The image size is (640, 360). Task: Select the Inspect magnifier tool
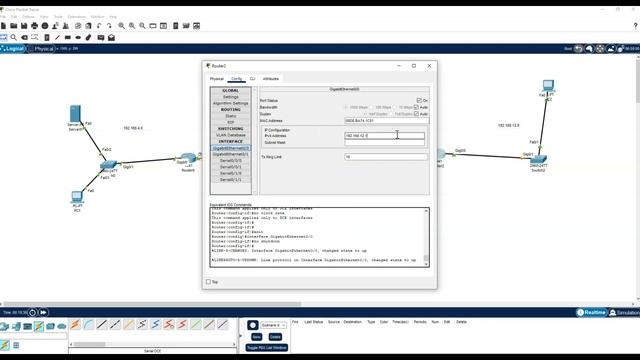click(x=14, y=38)
